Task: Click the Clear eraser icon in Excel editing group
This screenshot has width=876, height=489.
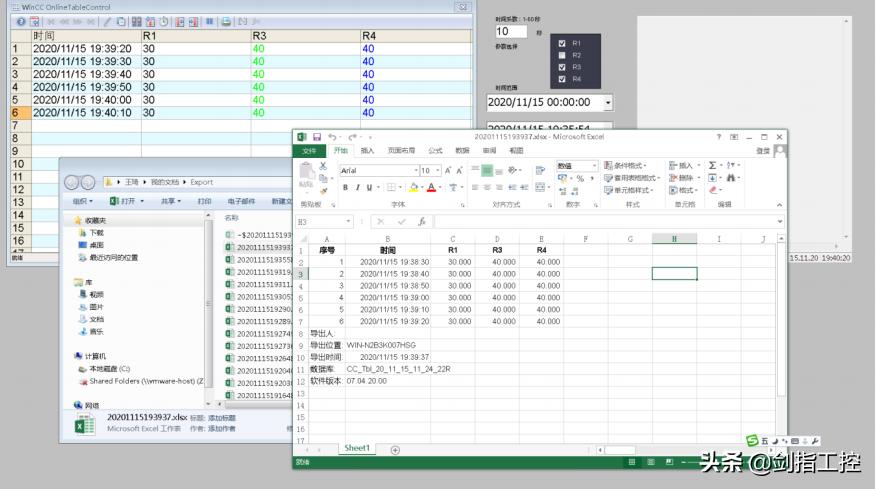Action: coord(713,190)
